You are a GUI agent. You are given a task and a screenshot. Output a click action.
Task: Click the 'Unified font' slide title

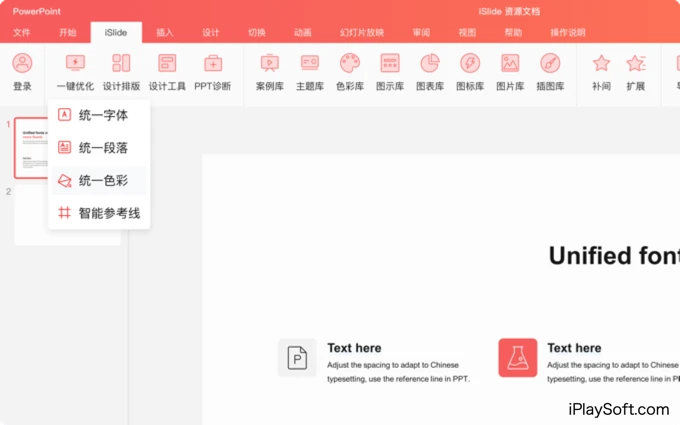[614, 255]
